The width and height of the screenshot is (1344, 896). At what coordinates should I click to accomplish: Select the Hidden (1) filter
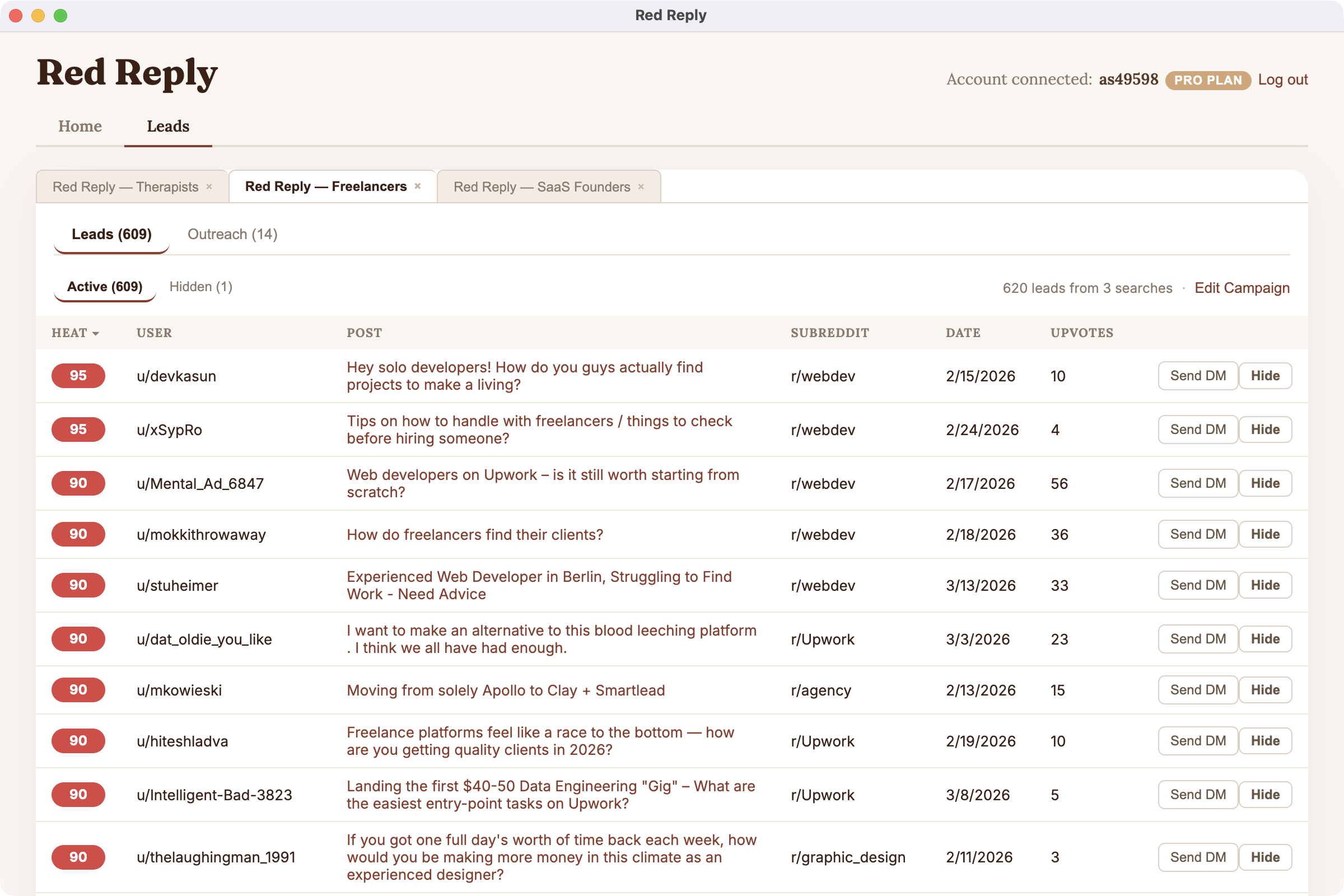point(200,286)
